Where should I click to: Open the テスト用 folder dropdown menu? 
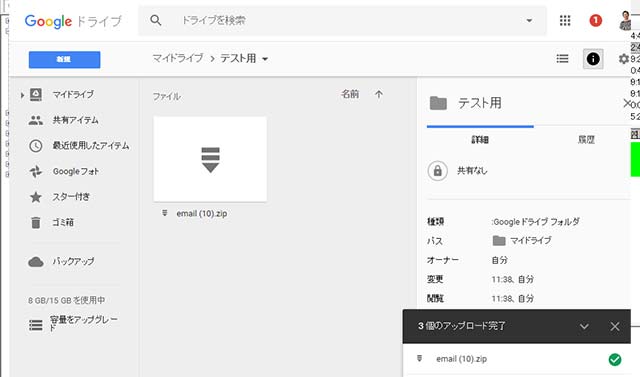tap(244, 58)
